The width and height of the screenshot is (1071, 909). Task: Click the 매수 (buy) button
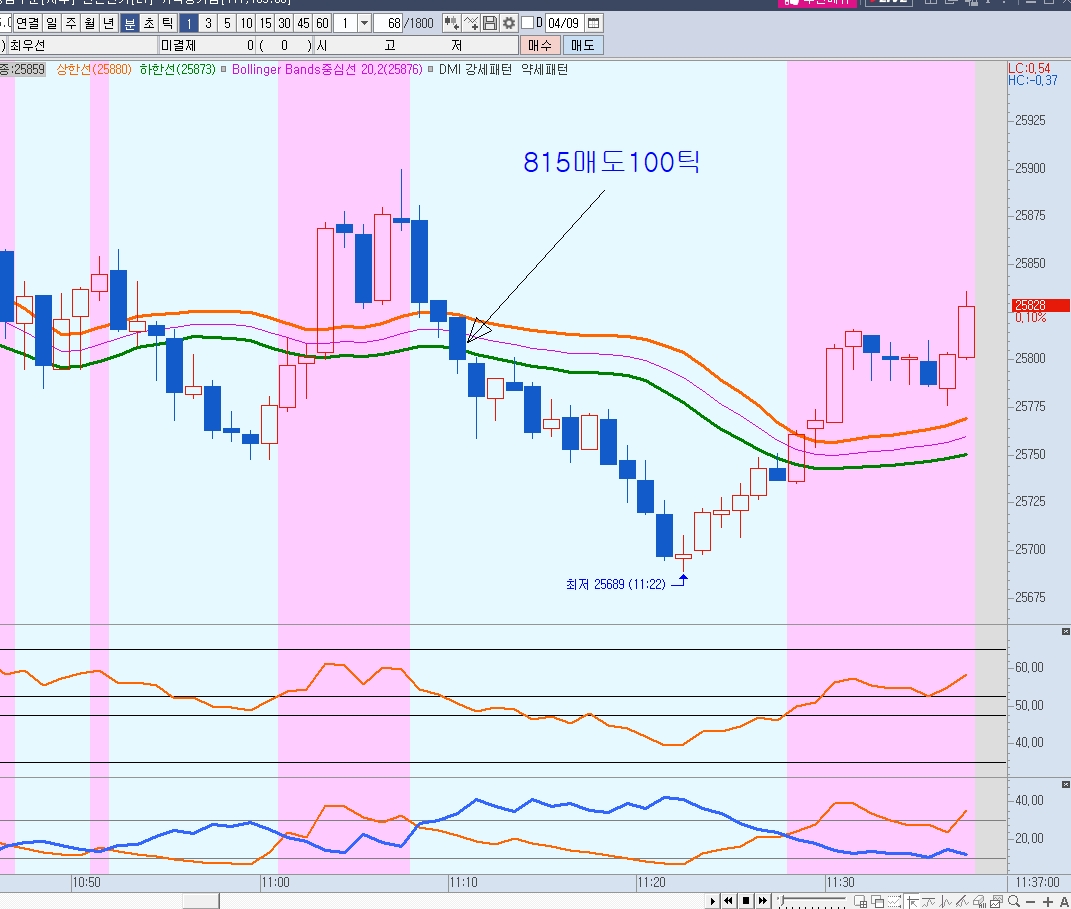[540, 45]
